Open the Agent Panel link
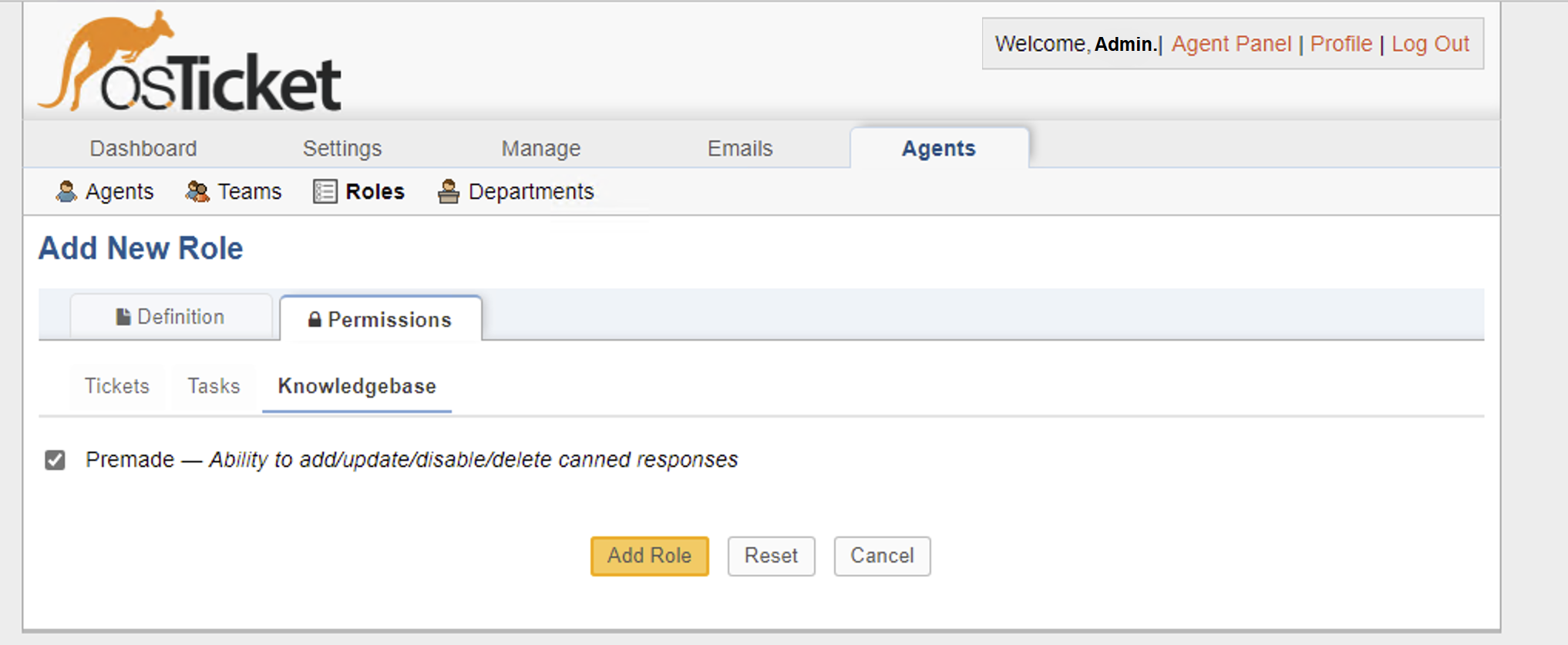 click(1231, 44)
